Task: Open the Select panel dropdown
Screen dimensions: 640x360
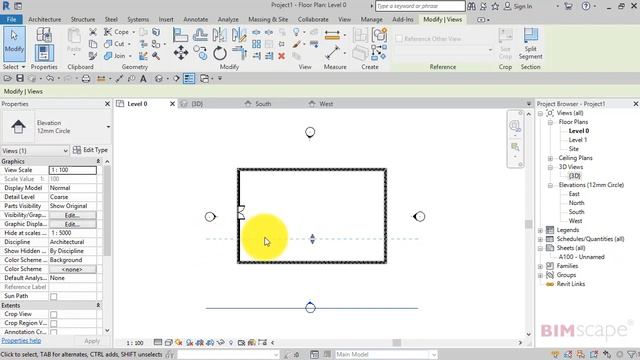Action: (x=14, y=67)
